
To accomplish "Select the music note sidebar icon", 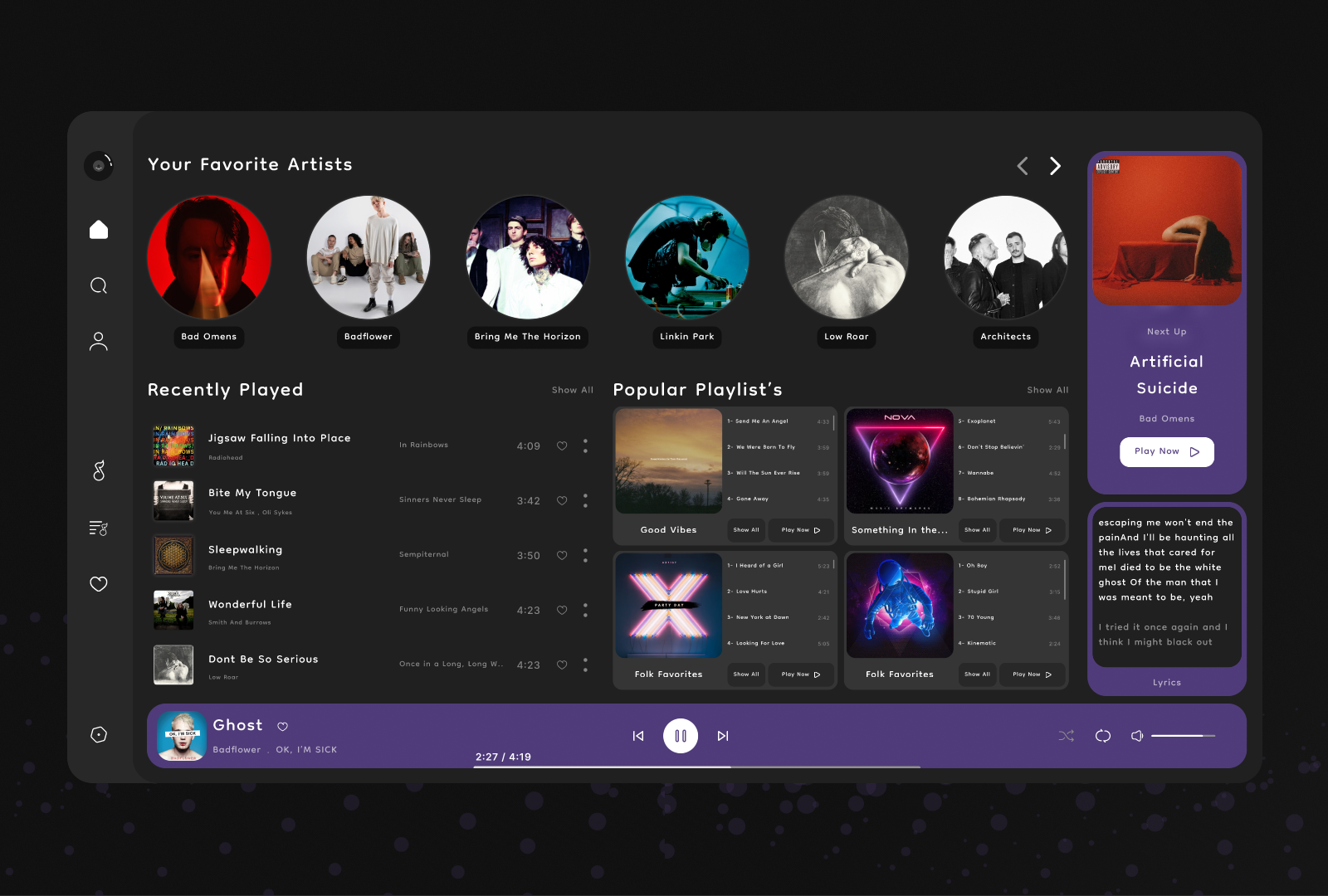I will [98, 472].
